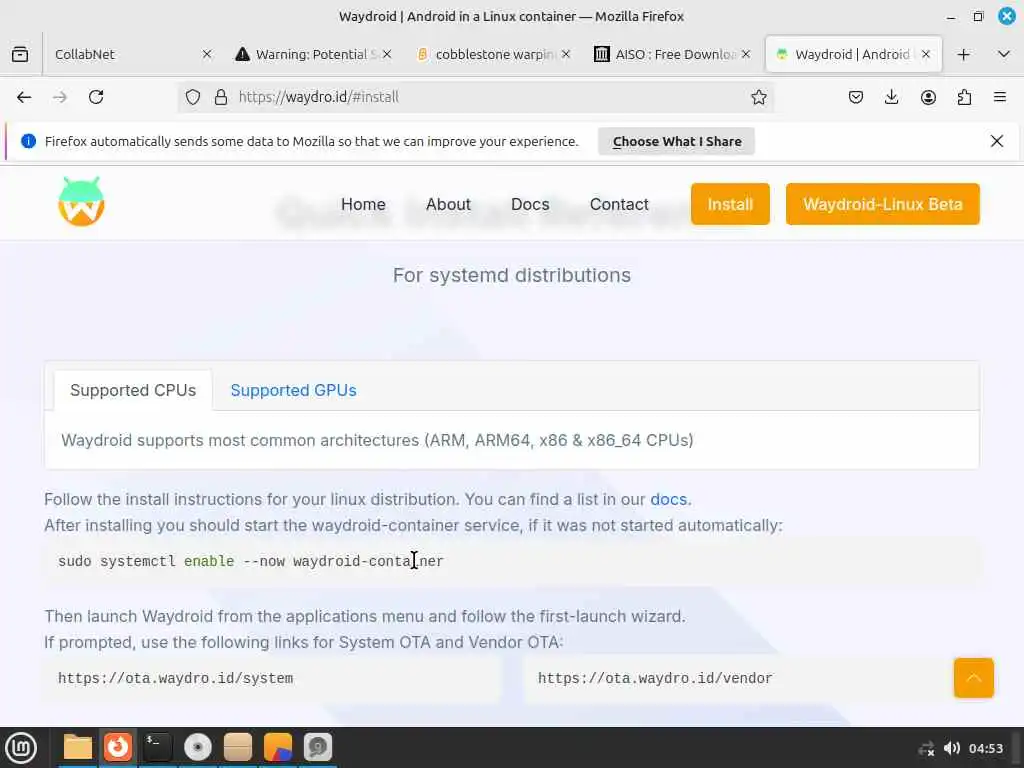The image size is (1024, 768).
Task: Open the Linux Mint start menu
Action: point(21,748)
